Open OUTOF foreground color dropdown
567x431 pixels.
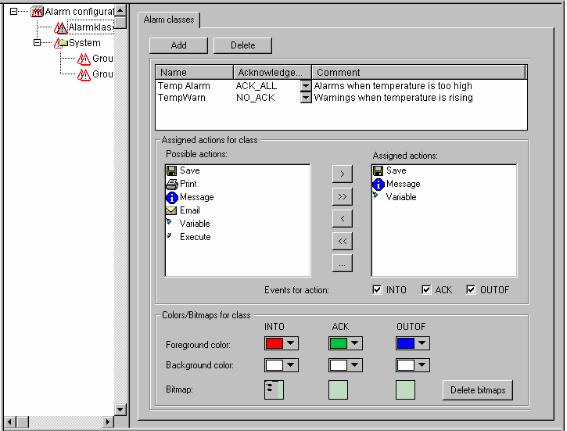422,343
